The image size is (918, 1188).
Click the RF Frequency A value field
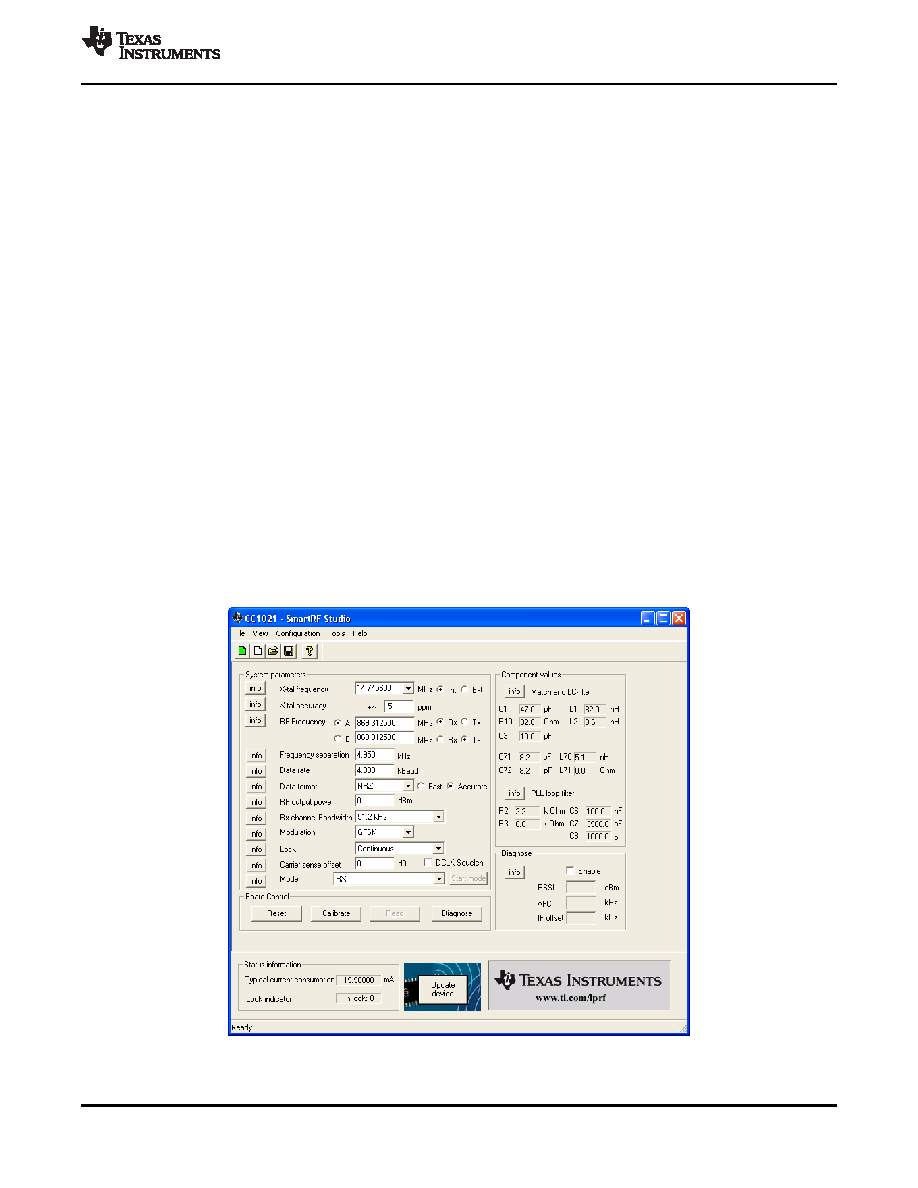click(385, 723)
